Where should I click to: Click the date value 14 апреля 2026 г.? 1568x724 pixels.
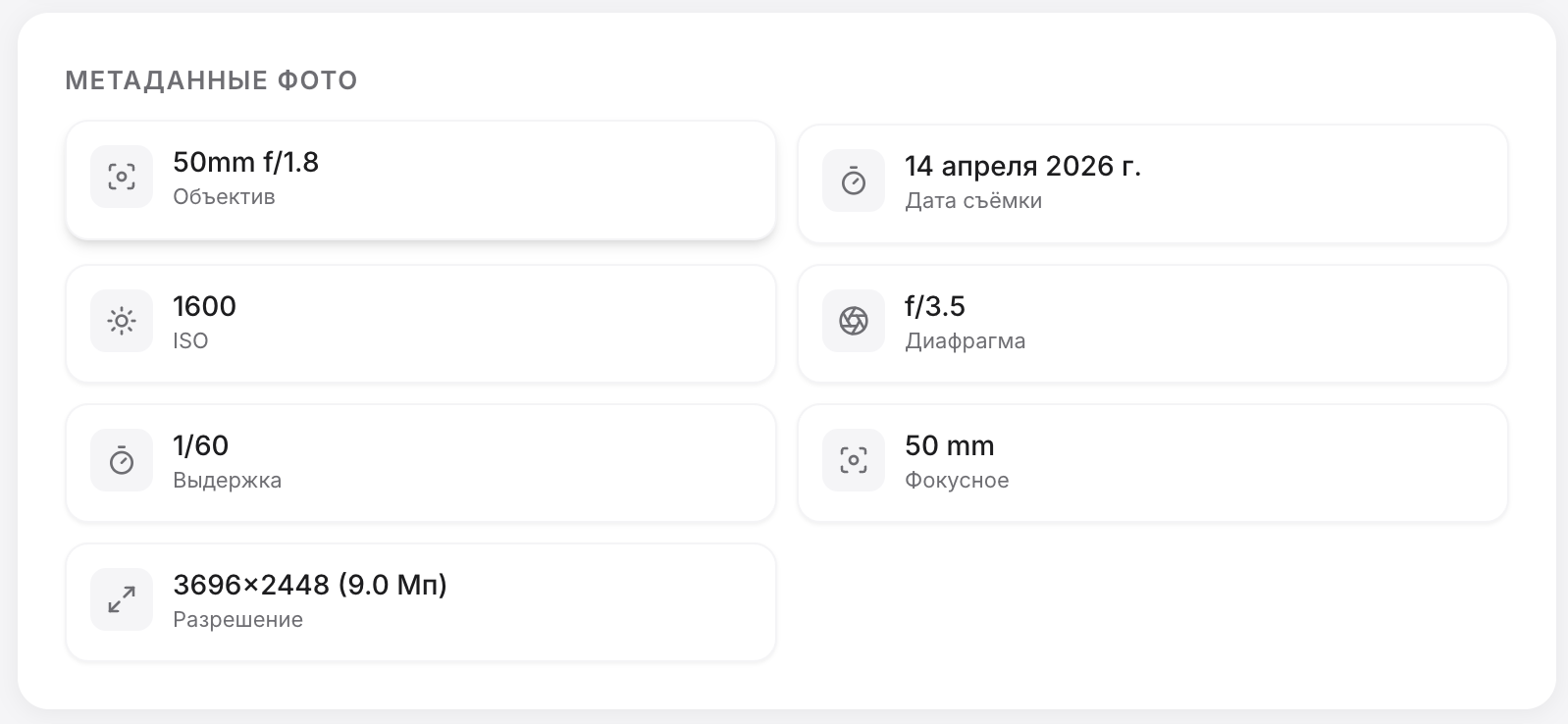click(1022, 166)
